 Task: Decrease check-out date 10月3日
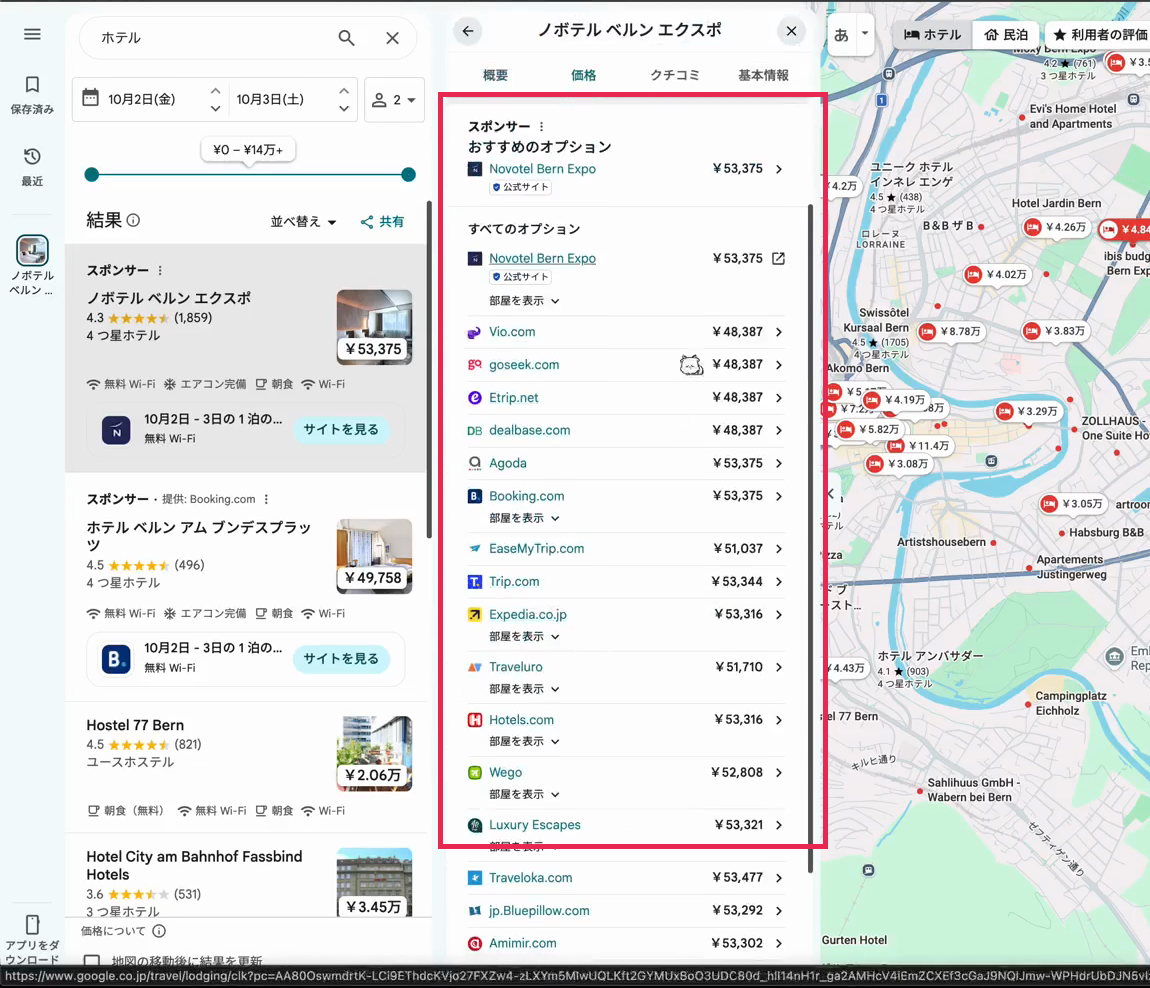tap(344, 108)
